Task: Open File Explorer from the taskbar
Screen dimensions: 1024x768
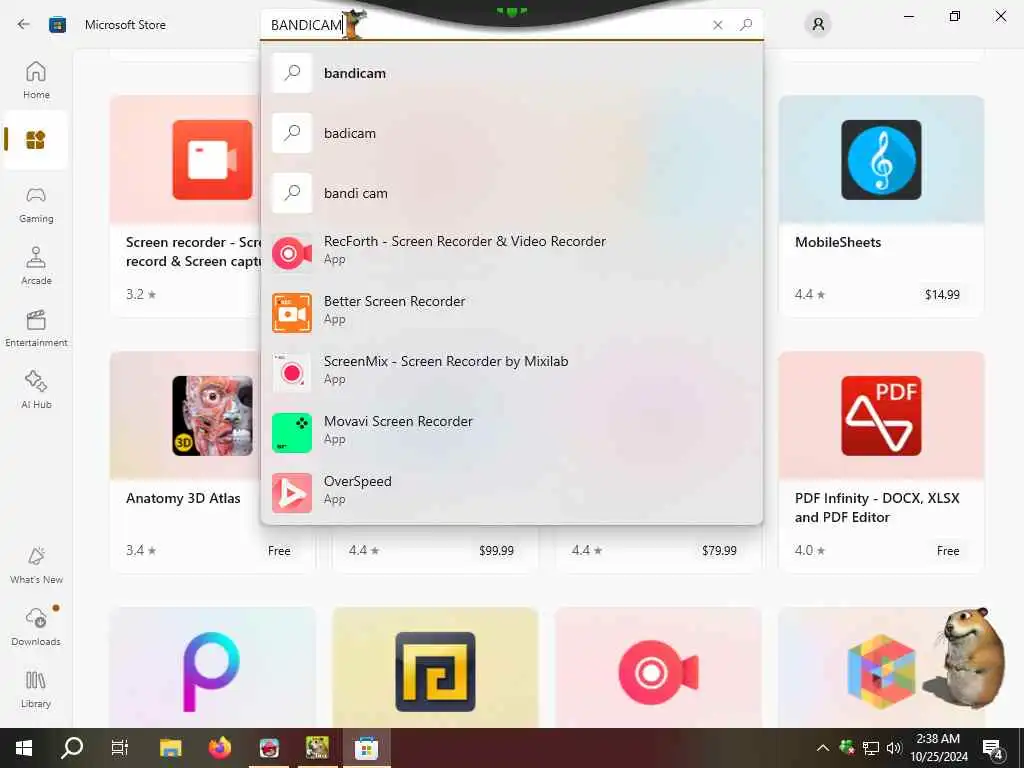Action: click(170, 748)
